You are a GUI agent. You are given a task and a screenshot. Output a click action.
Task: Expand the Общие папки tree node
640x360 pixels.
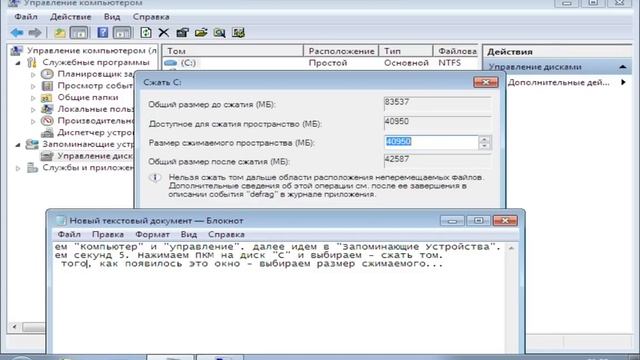[x=33, y=98]
